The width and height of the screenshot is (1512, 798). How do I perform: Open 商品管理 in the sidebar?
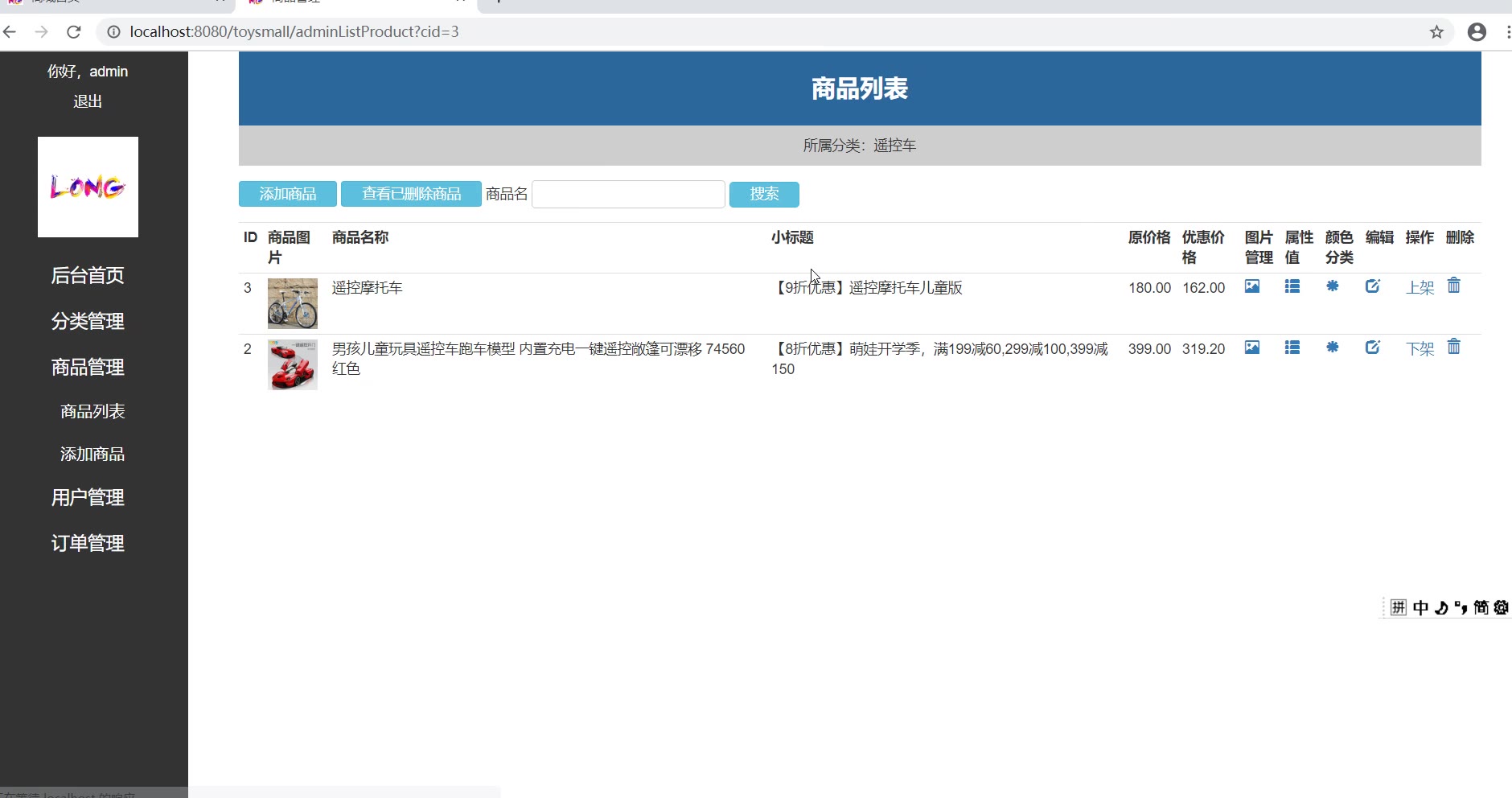88,367
